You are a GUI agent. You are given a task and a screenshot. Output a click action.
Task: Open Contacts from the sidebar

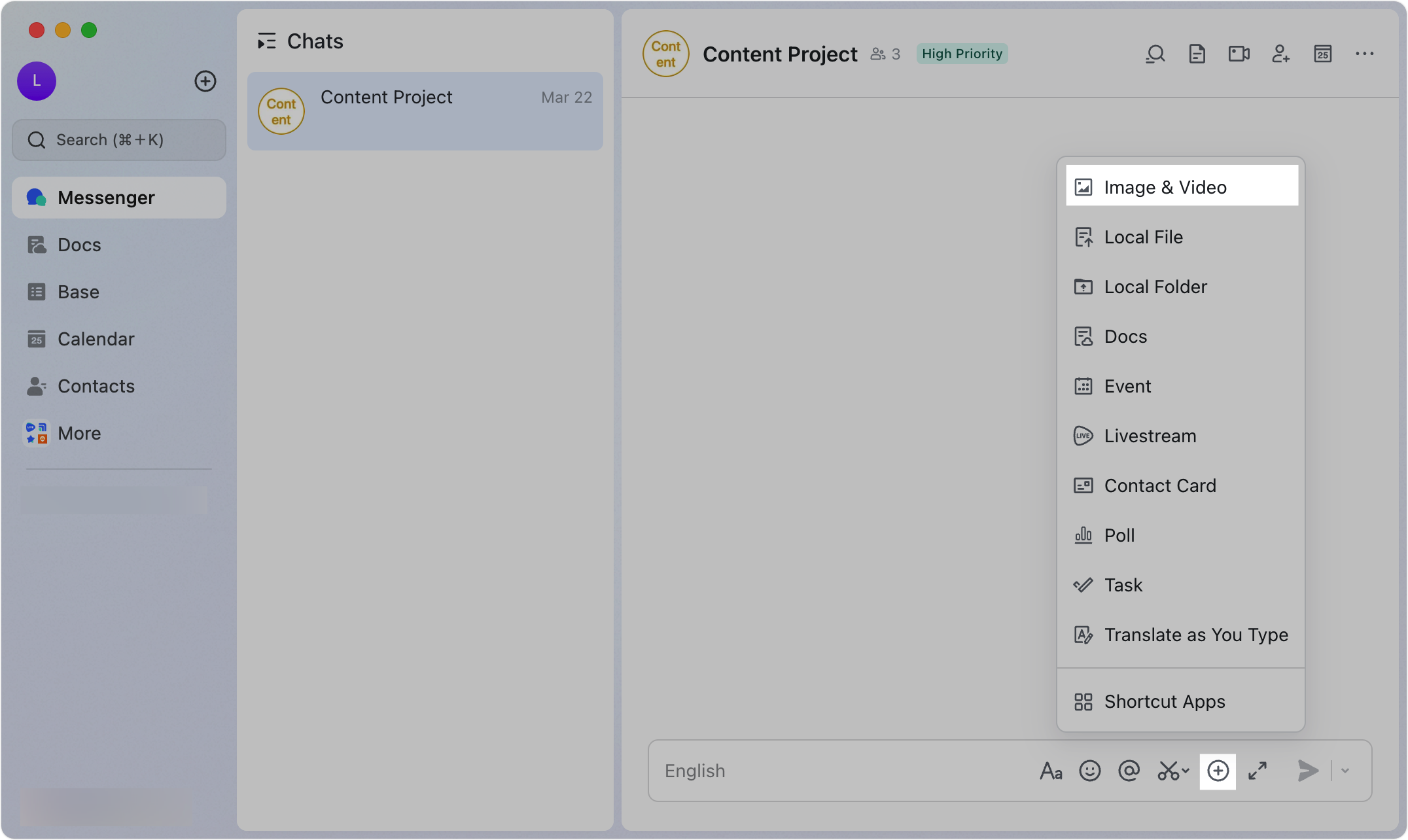(x=96, y=386)
